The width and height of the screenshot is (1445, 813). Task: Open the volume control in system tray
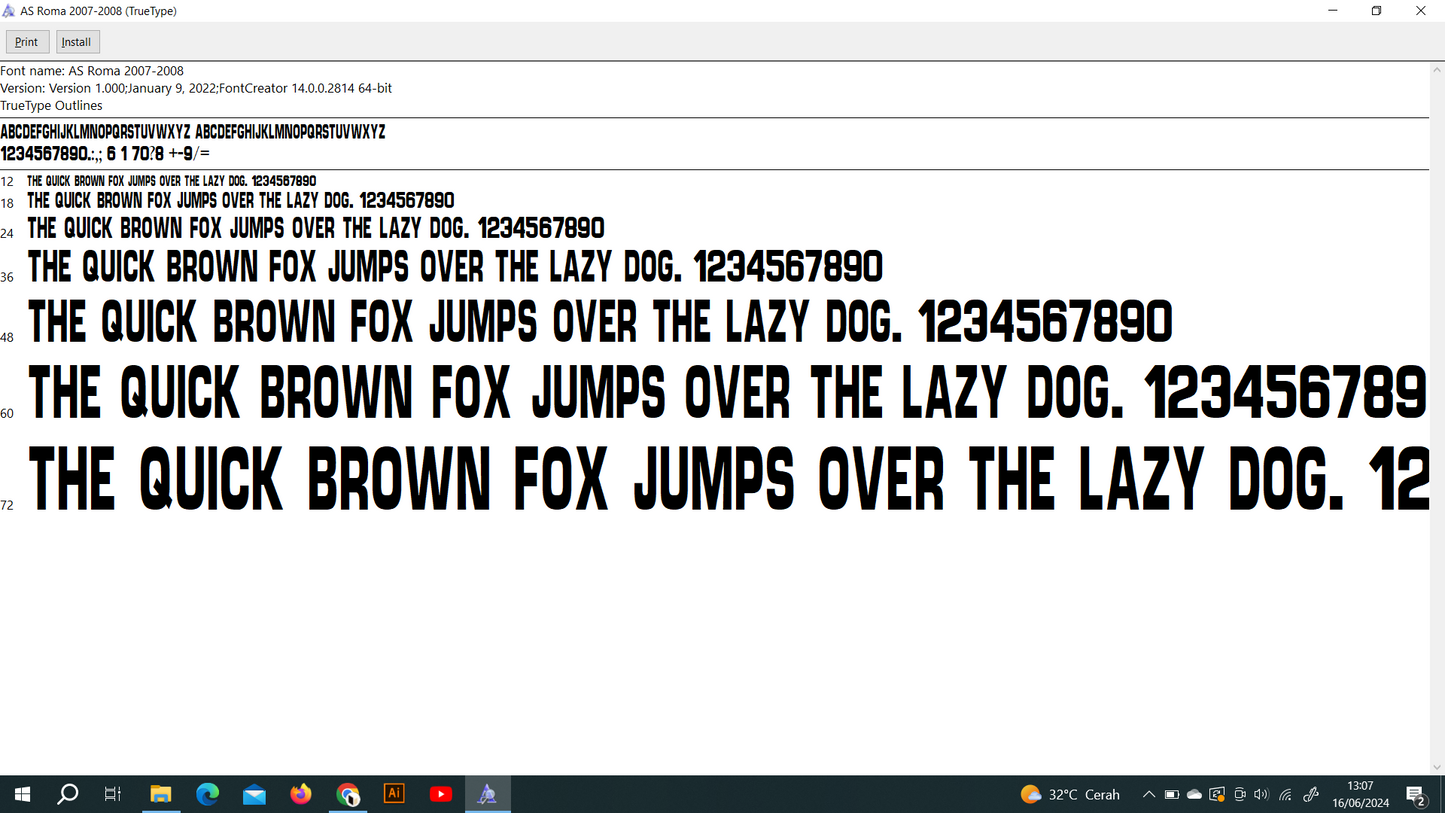[x=1261, y=795]
